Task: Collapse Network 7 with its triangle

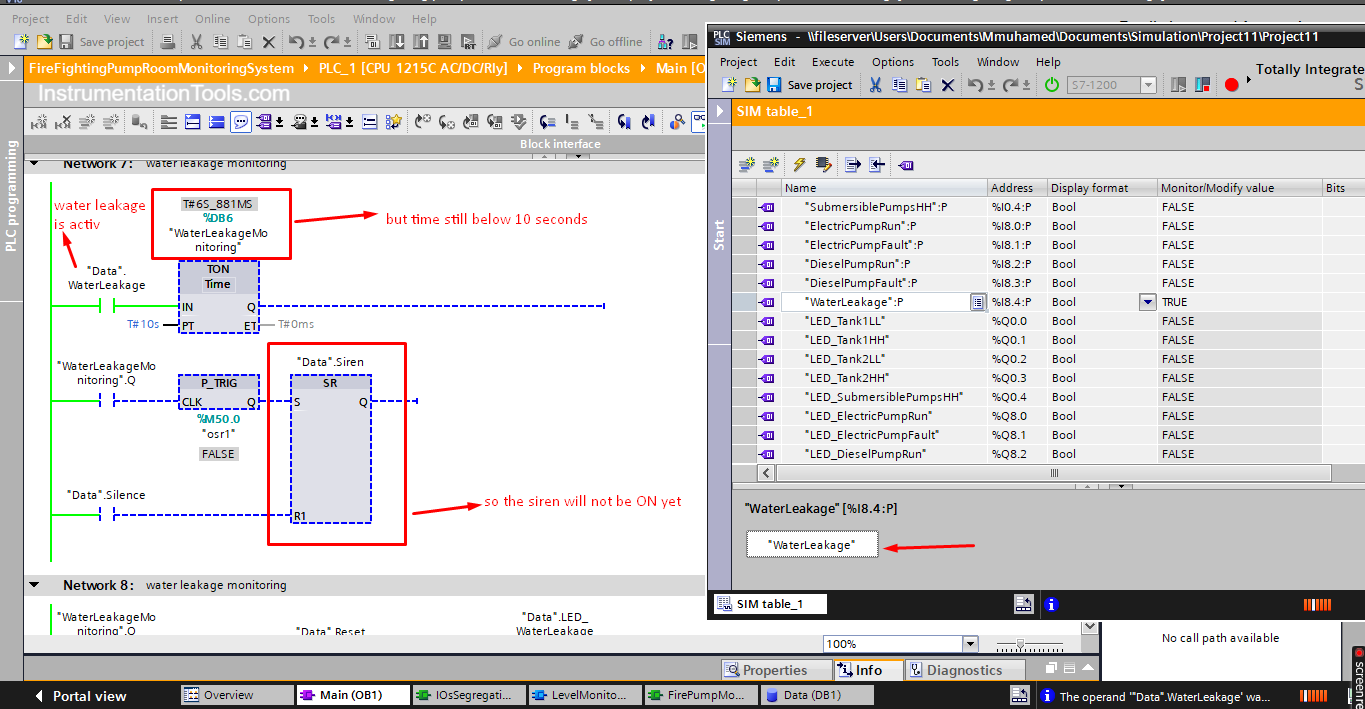Action: pyautogui.click(x=35, y=163)
